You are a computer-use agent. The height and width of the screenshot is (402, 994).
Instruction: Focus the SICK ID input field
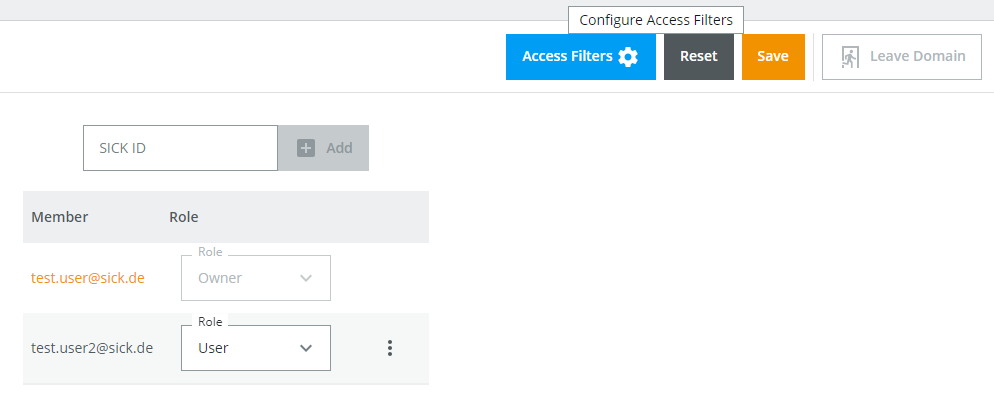[x=180, y=148]
